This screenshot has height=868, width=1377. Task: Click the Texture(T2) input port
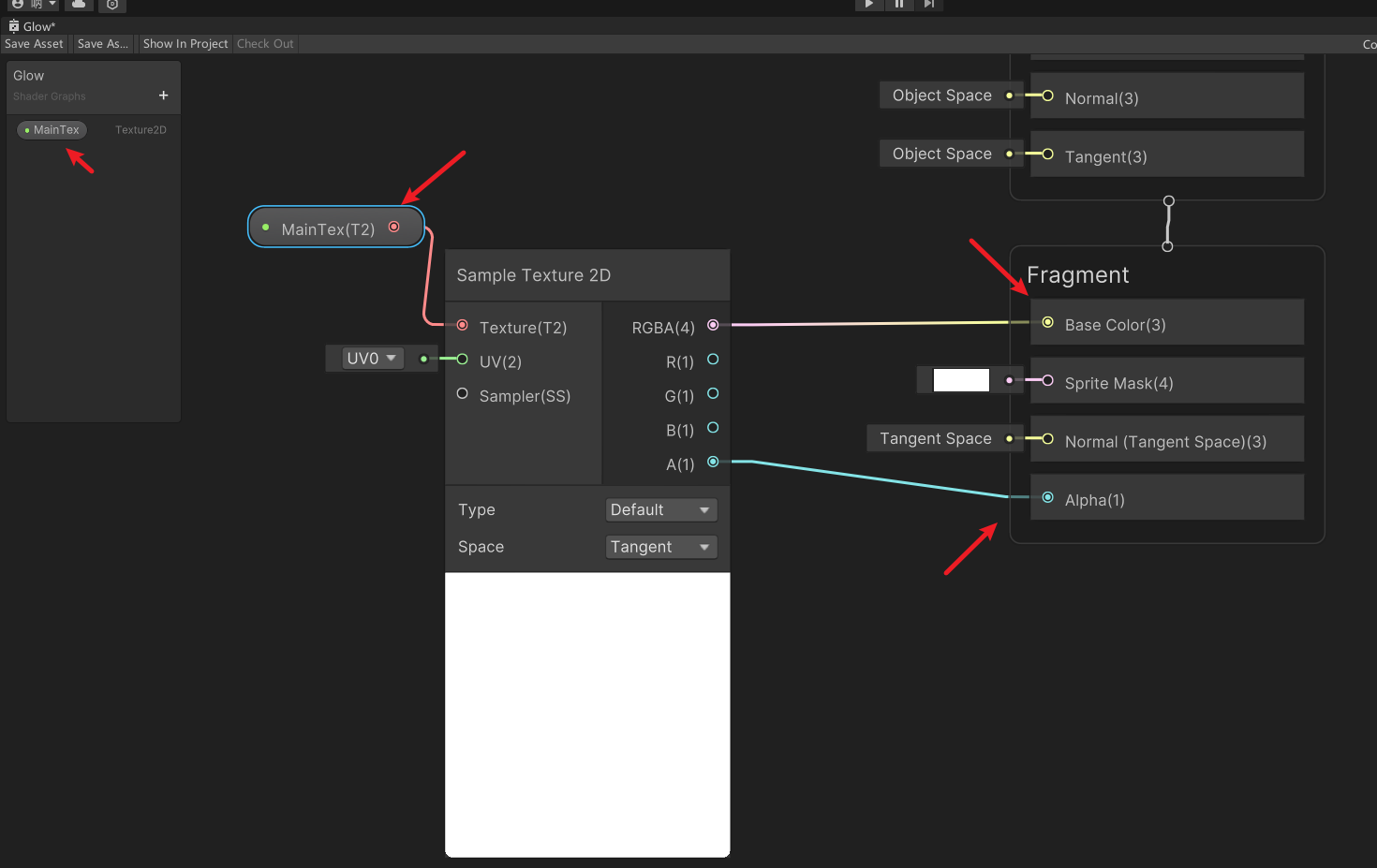pyautogui.click(x=462, y=325)
